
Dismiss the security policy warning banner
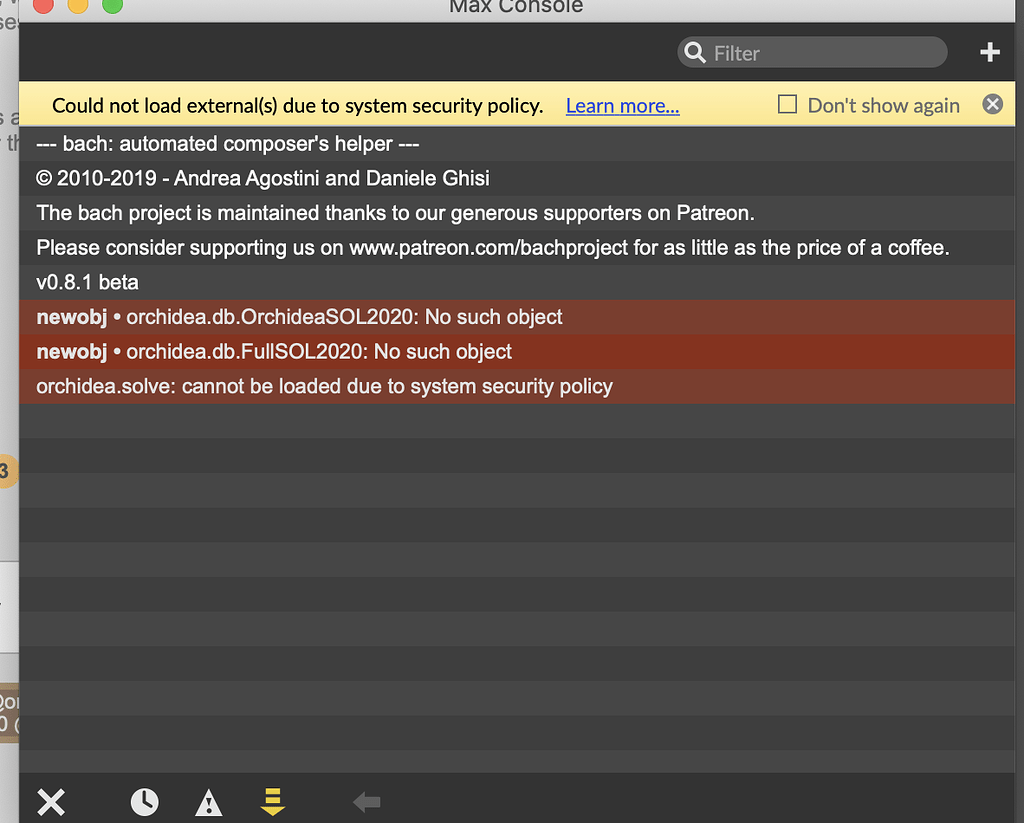992,105
